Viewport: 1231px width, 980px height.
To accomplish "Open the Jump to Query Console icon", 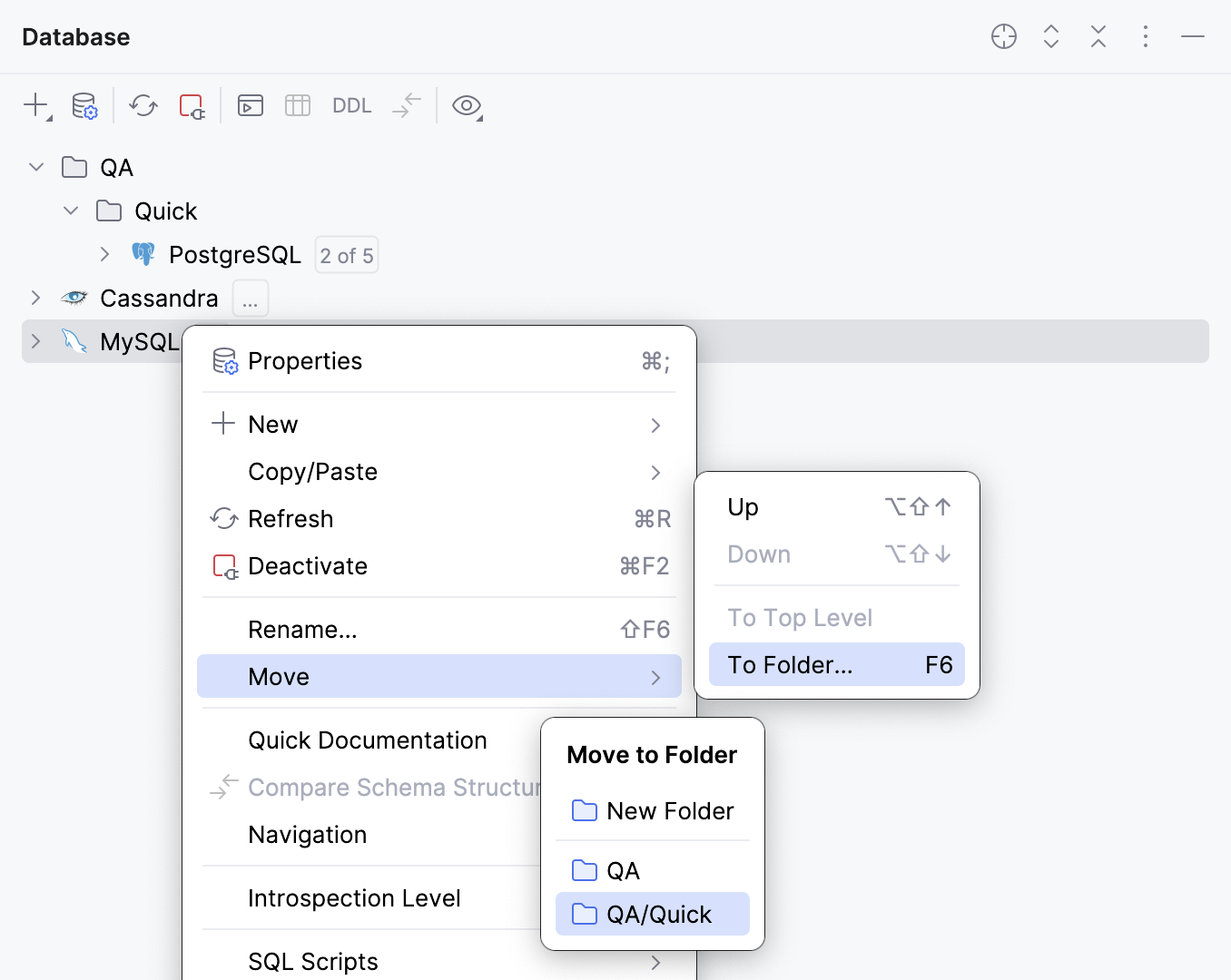I will (251, 105).
